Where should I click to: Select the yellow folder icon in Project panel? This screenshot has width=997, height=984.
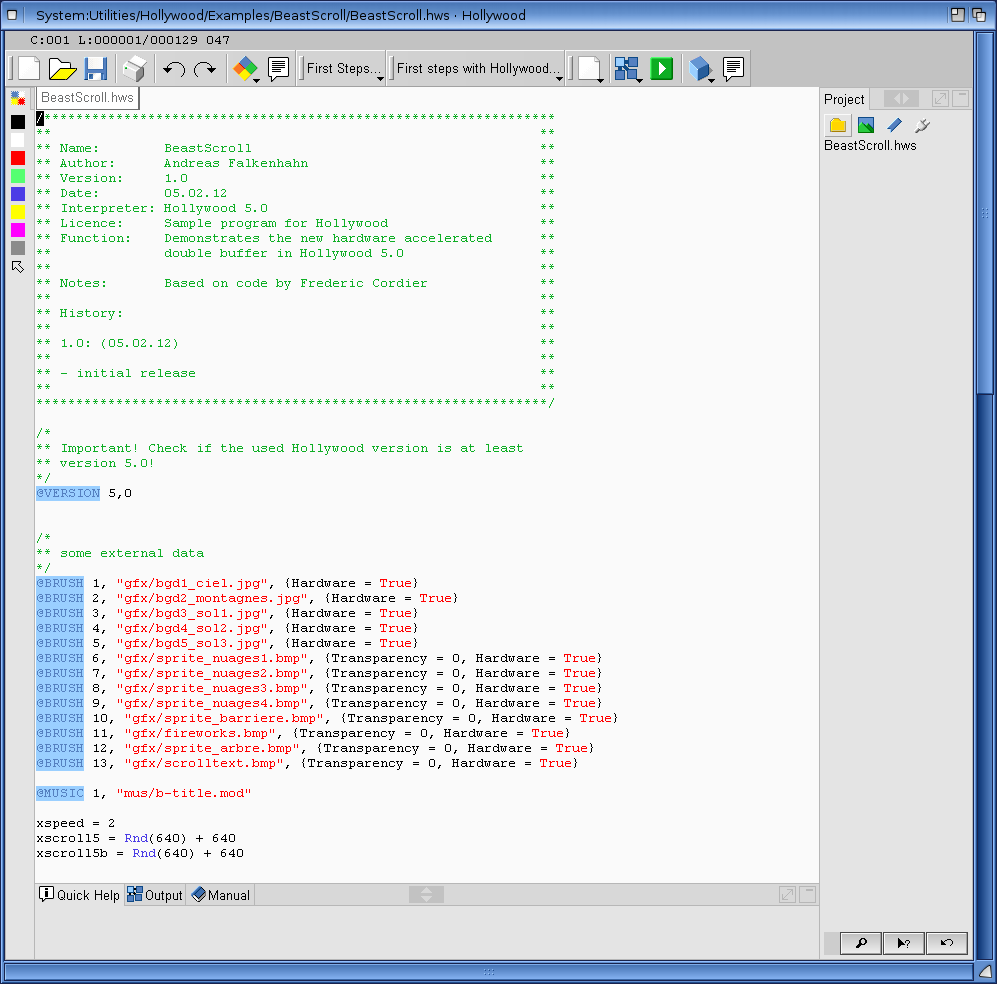click(x=838, y=125)
